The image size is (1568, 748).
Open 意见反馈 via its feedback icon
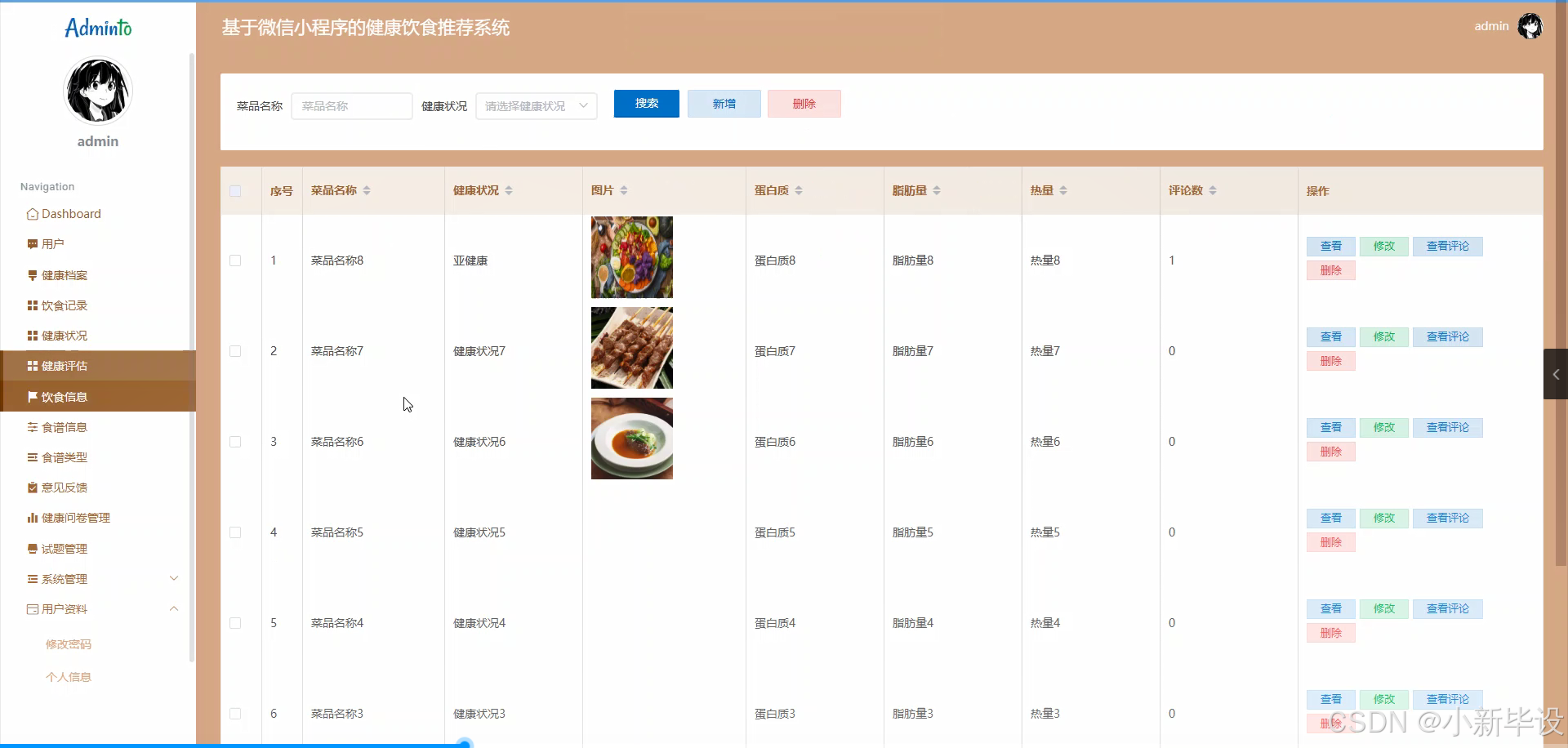[32, 487]
